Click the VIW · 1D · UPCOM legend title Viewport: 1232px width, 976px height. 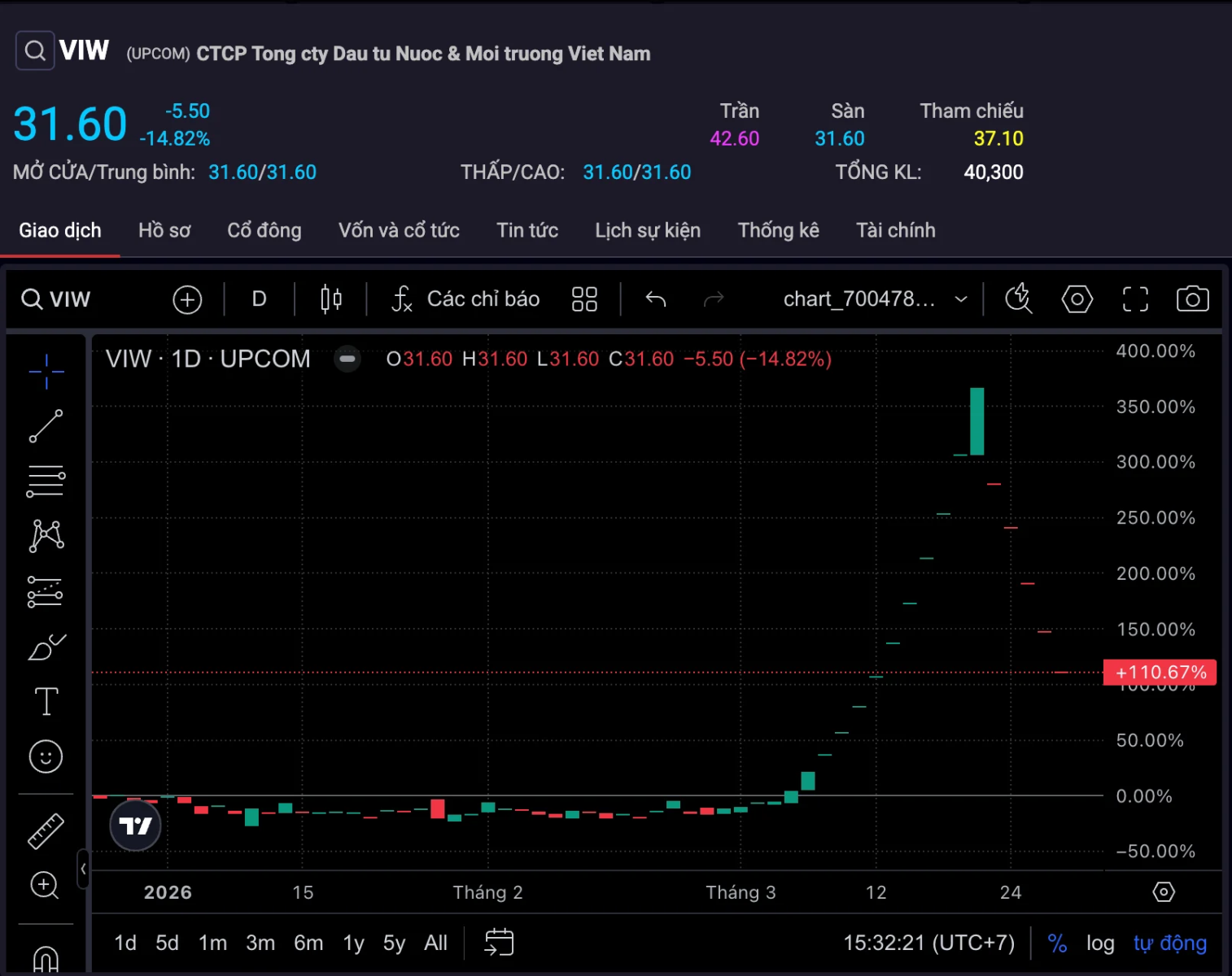click(208, 359)
